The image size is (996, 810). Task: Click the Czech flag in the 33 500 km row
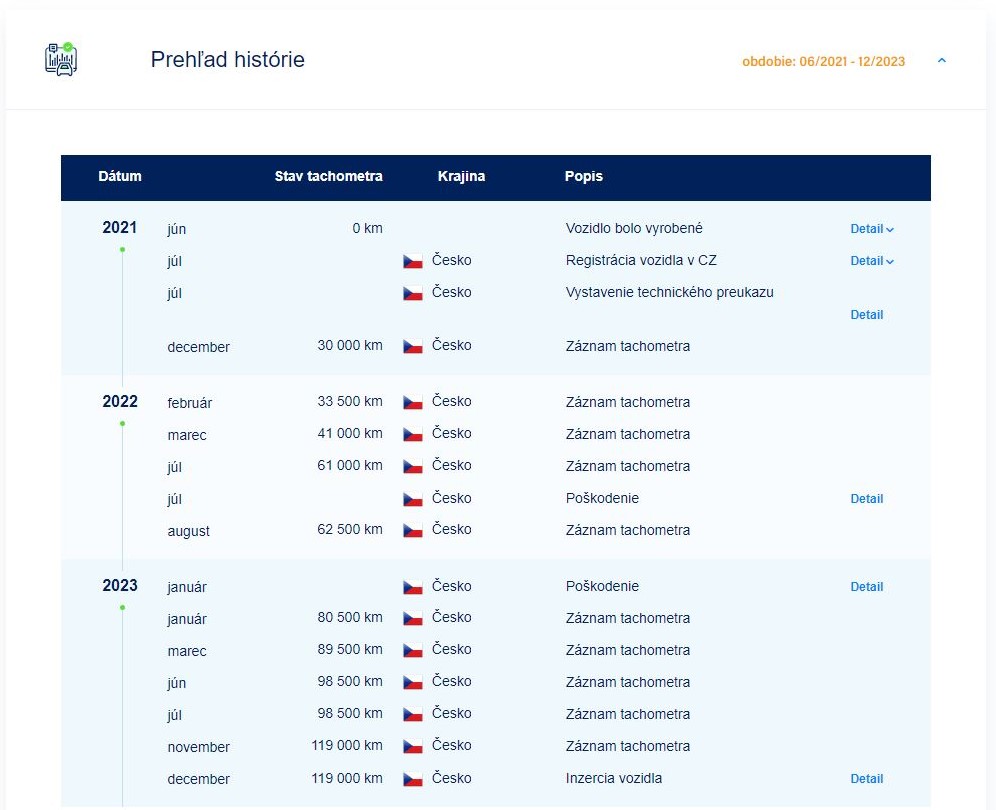pos(413,402)
